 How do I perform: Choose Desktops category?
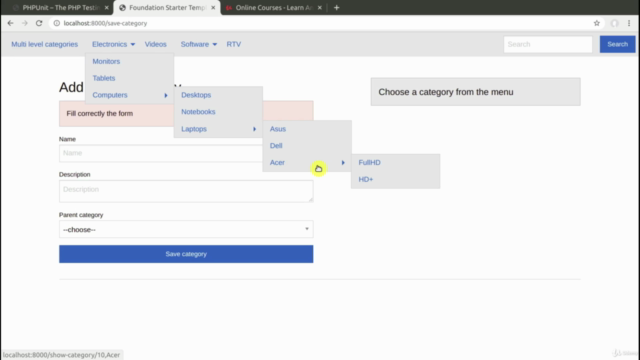coord(196,95)
